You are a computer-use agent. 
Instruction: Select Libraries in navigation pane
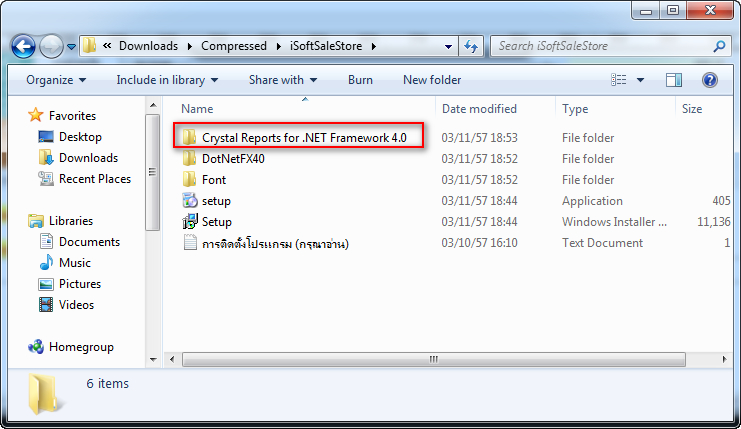[71, 221]
